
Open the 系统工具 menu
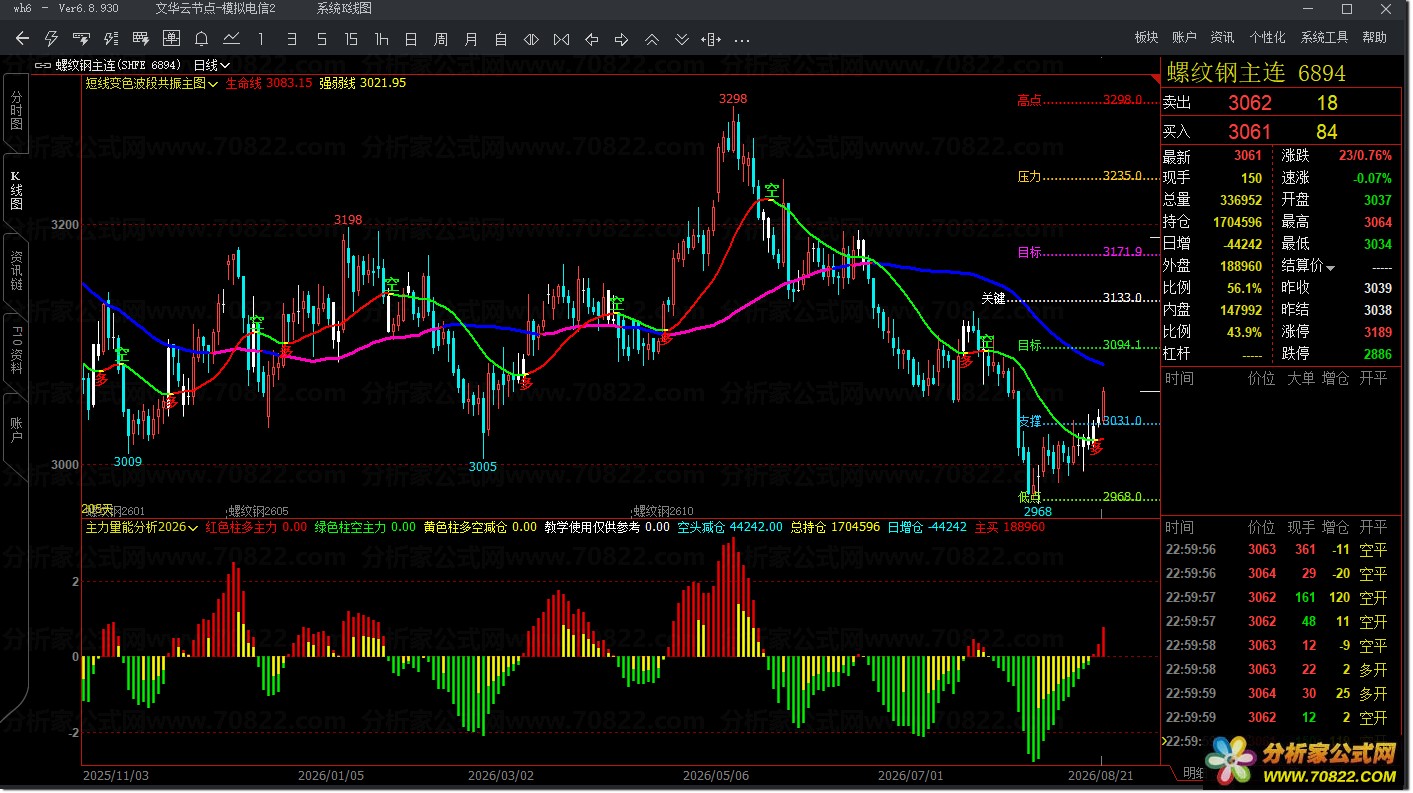[1324, 37]
